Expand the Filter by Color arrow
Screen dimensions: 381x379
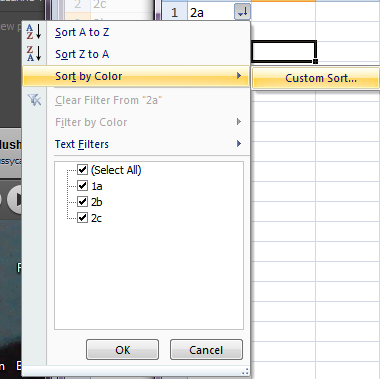pyautogui.click(x=239, y=122)
